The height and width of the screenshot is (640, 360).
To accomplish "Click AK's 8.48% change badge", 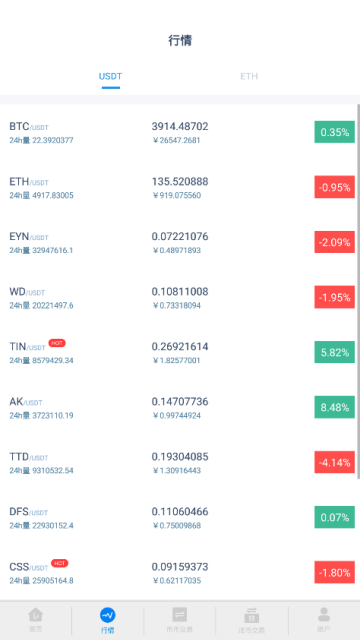I will [334, 407].
